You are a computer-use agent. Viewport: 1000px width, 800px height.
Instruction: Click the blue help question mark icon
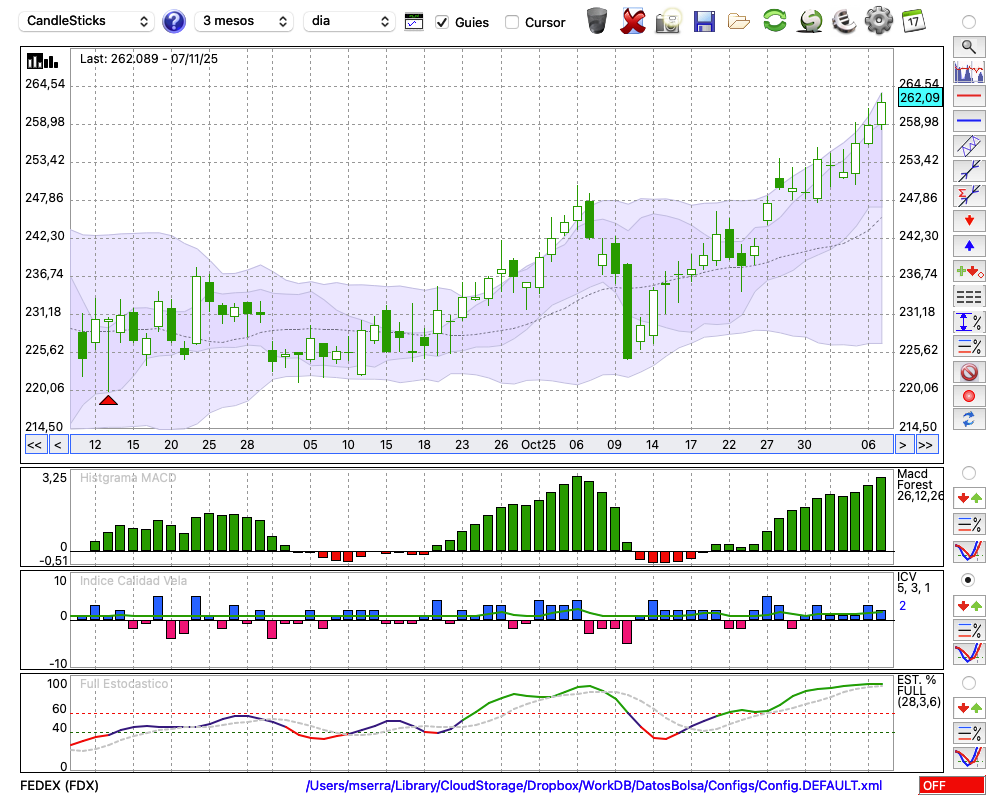[173, 22]
